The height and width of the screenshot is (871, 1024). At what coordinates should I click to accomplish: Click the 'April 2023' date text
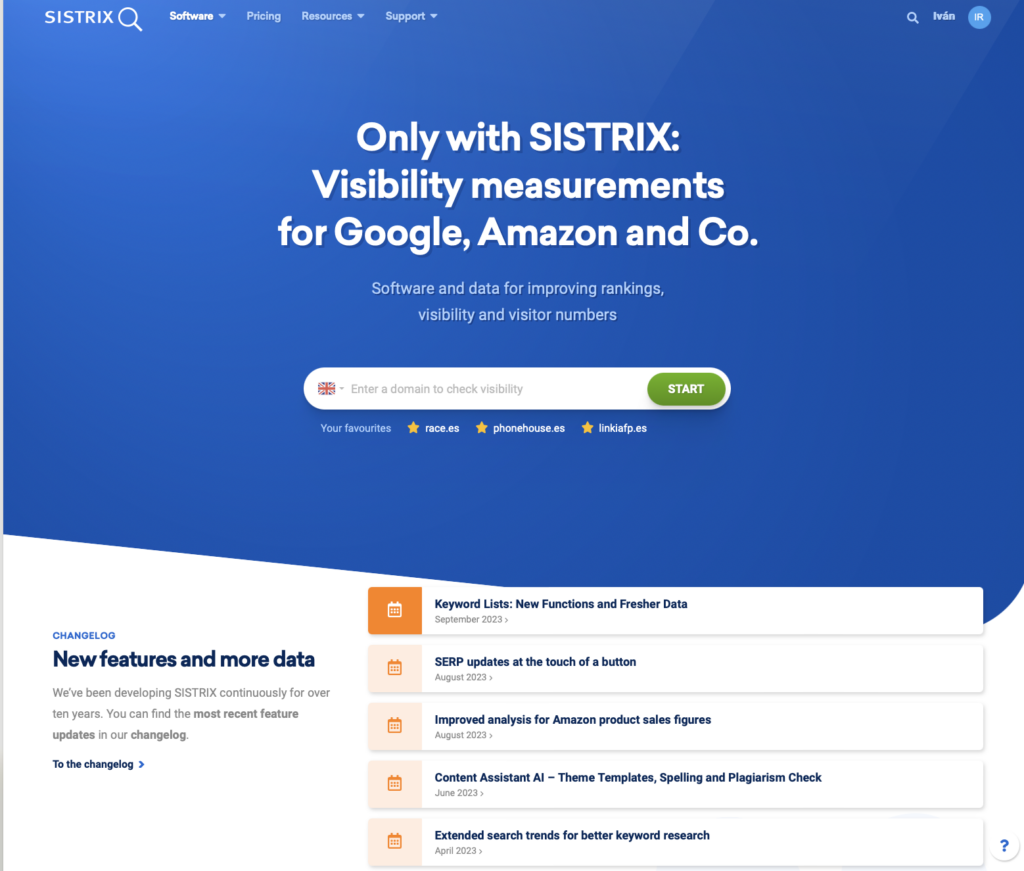[x=455, y=851]
